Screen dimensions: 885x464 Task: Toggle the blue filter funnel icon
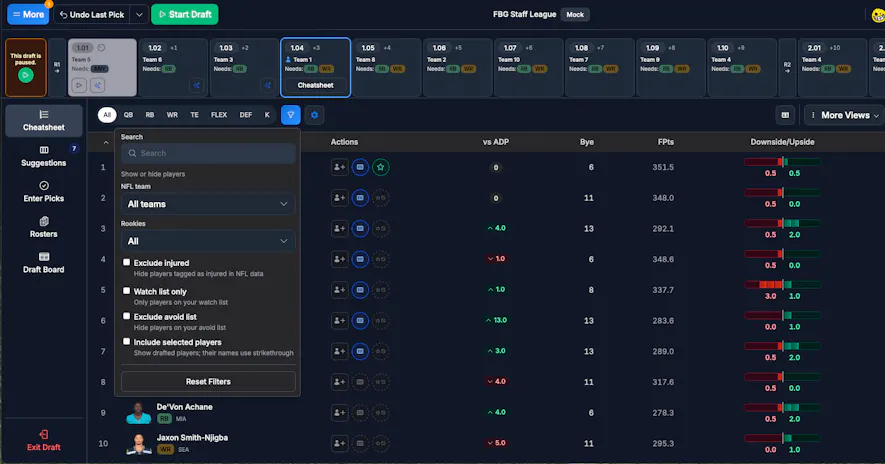pyautogui.click(x=291, y=115)
